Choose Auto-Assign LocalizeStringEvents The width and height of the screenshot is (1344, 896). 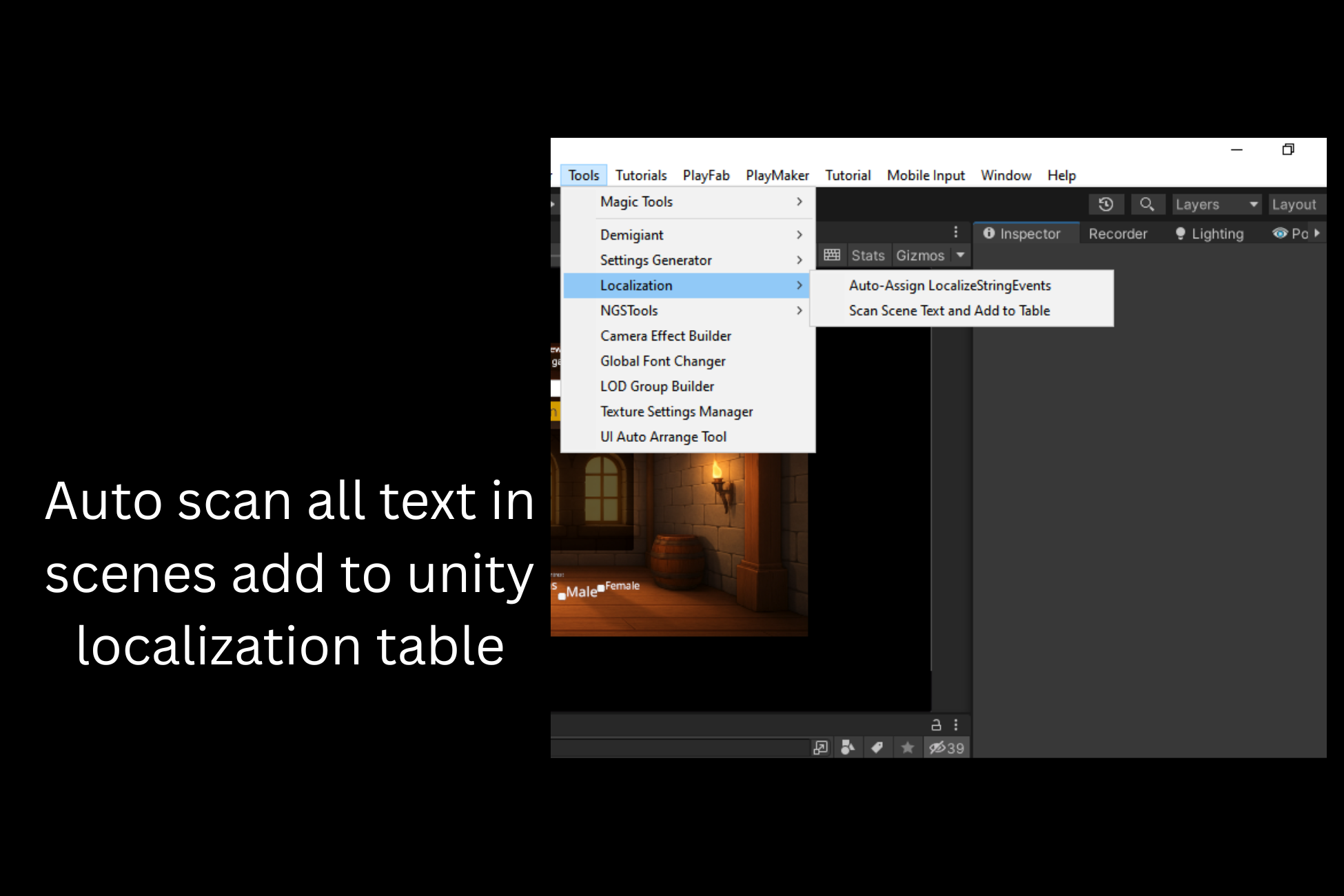pos(949,285)
